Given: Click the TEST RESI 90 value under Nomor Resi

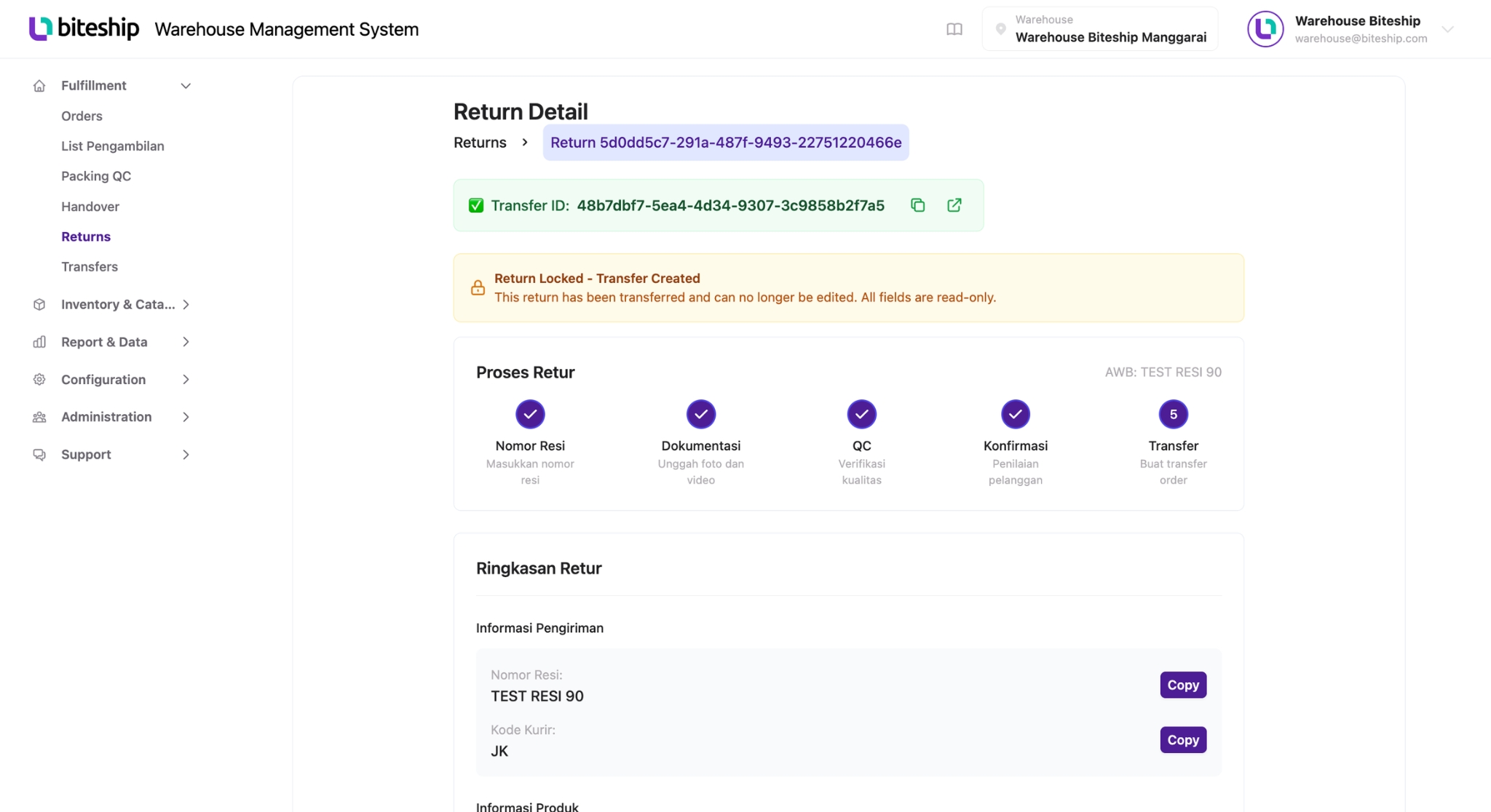Looking at the screenshot, I should pyautogui.click(x=537, y=696).
